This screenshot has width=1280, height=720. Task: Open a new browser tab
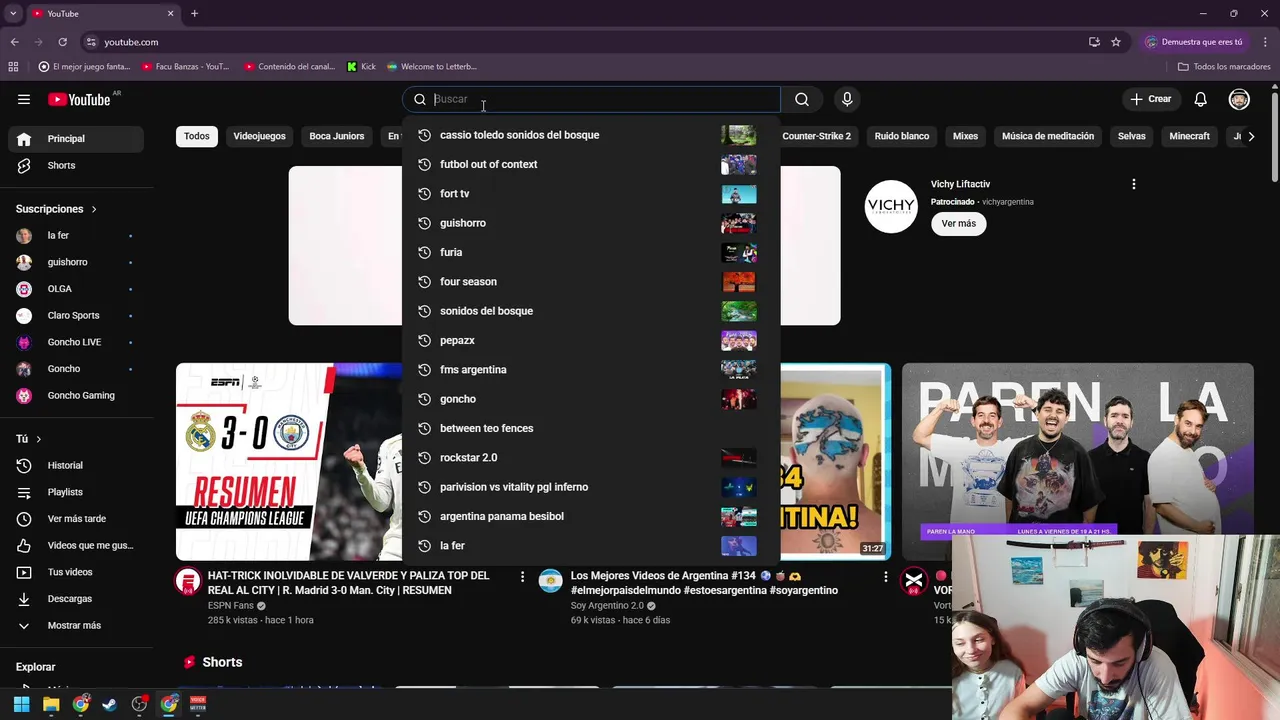[194, 14]
